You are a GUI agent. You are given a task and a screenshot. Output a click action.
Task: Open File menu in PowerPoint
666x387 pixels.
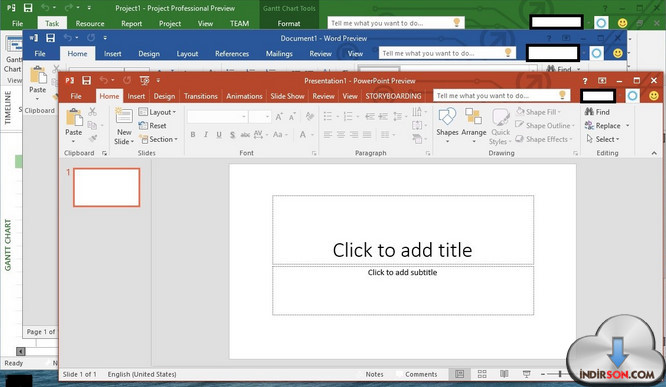click(76, 96)
